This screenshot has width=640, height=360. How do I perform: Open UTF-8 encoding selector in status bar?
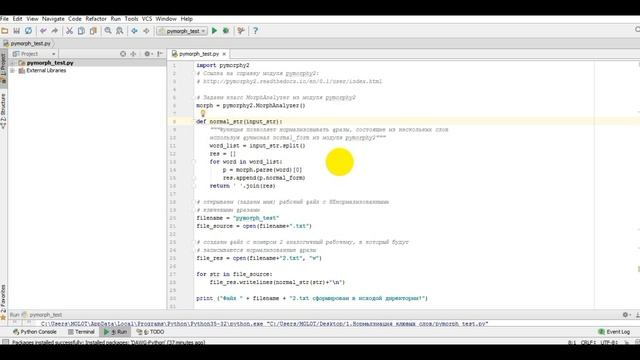pyautogui.click(x=609, y=342)
